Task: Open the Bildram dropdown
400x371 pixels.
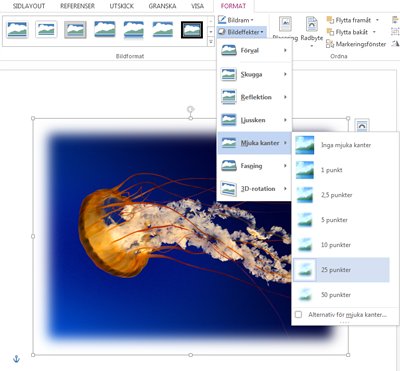Action: (236, 20)
